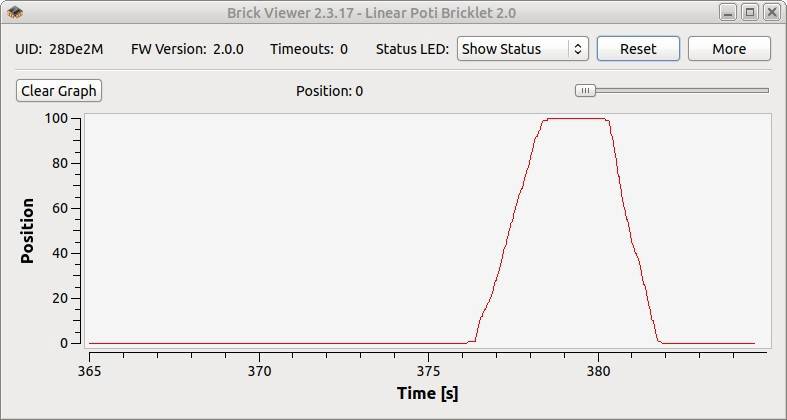The image size is (787, 420).
Task: Click the Brick Viewer app icon in title bar
Action: pos(15,13)
